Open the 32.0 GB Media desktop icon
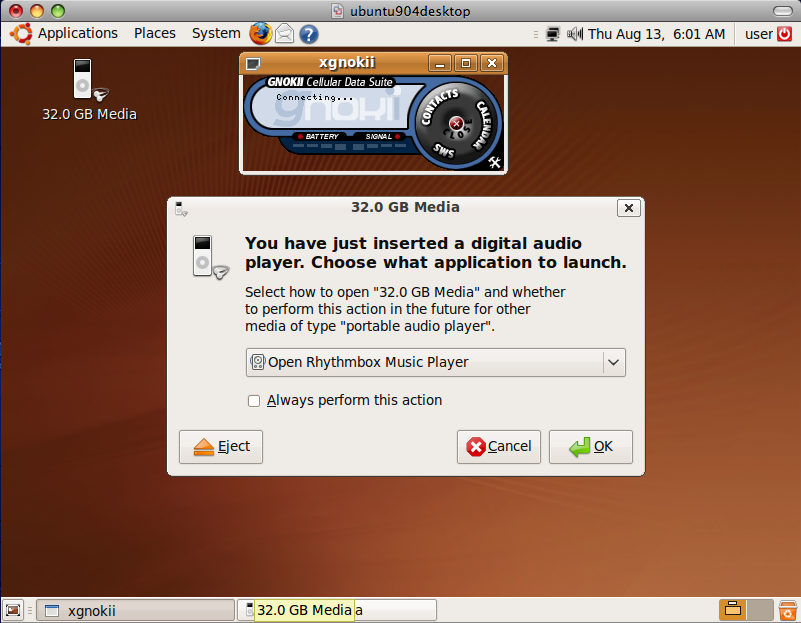This screenshot has width=801, height=623. click(x=89, y=90)
